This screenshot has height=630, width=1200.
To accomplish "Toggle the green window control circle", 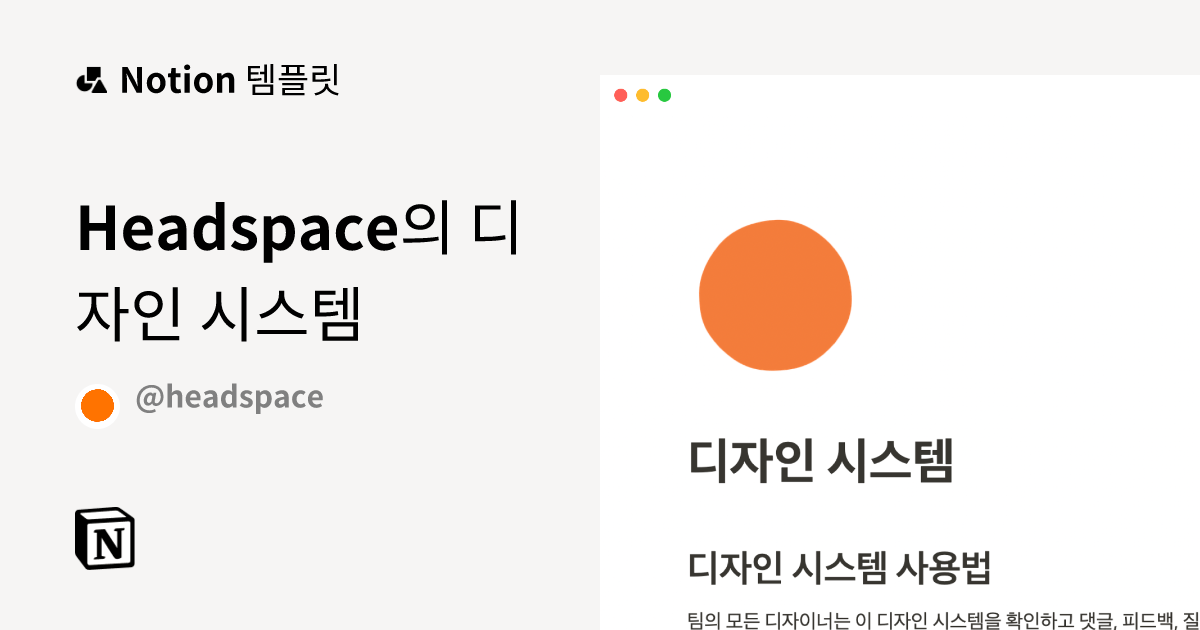I will pos(663,95).
